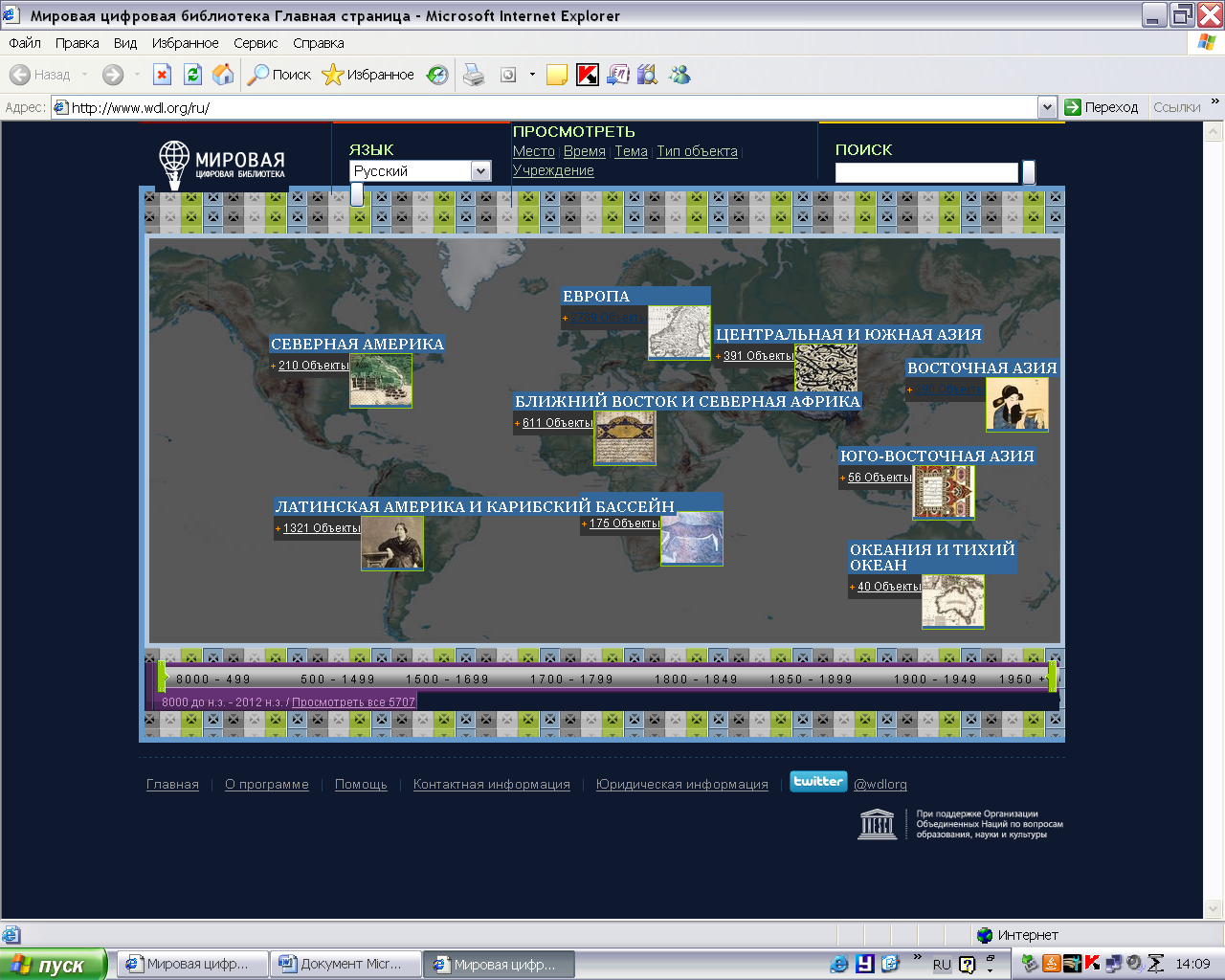Screen dimensions: 1225x980
Task: Open the History clock icon
Action: pos(437,75)
